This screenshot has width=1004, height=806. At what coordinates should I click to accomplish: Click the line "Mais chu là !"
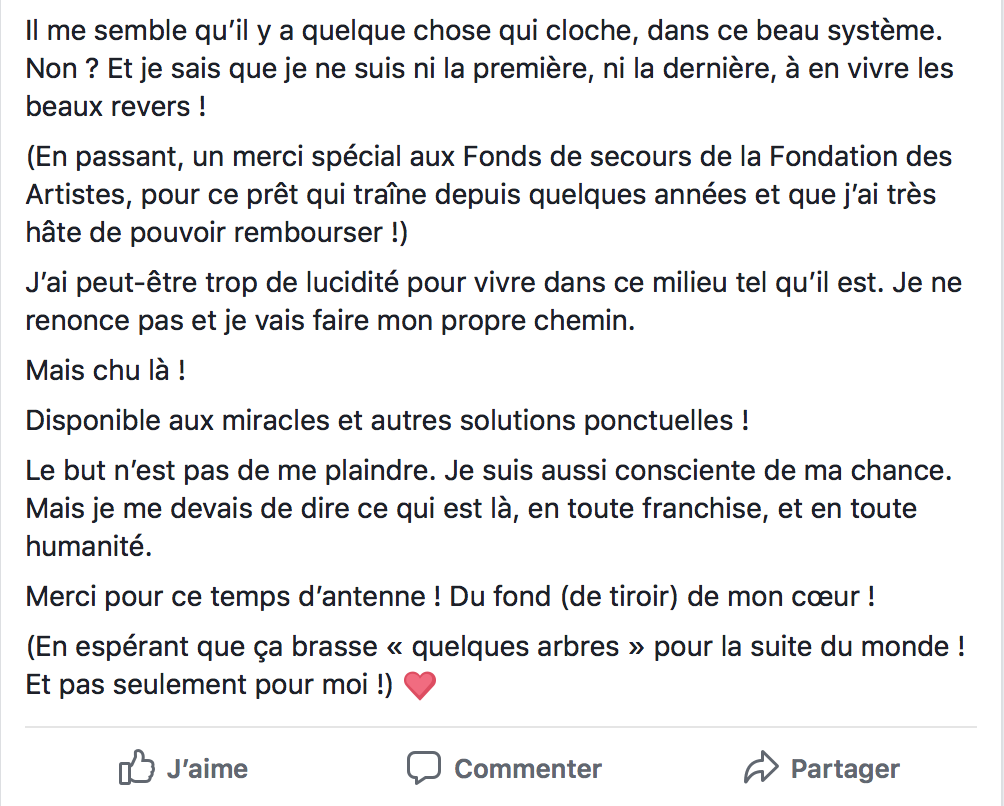coord(106,371)
